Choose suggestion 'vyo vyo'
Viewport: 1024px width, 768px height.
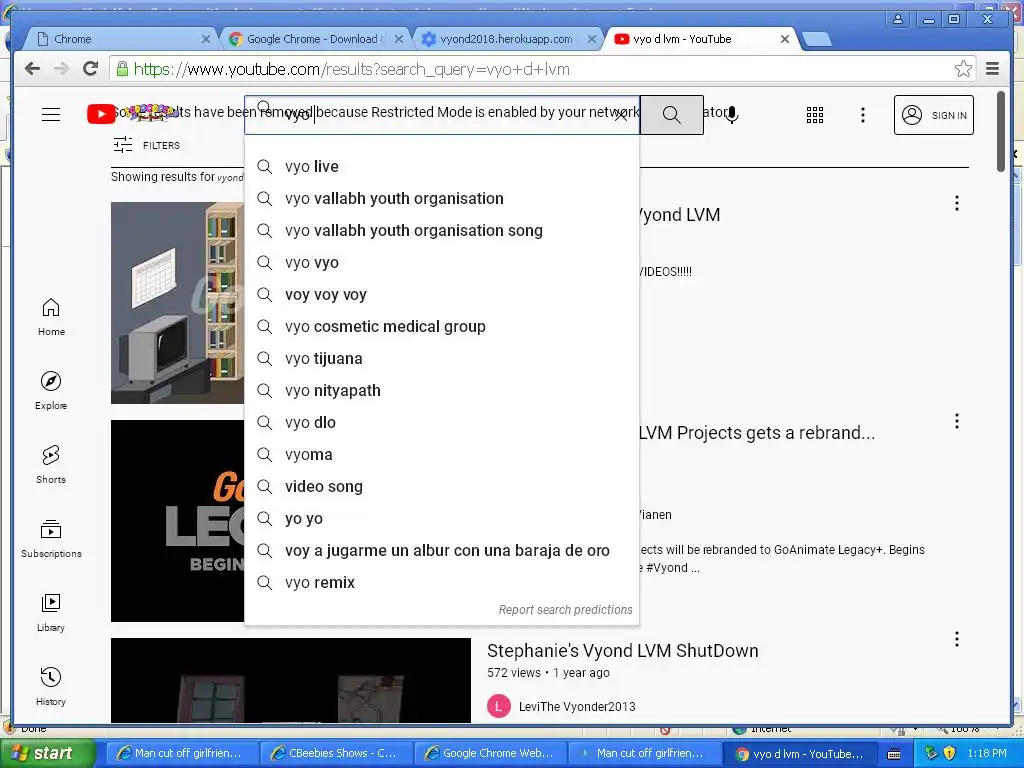pyautogui.click(x=441, y=263)
